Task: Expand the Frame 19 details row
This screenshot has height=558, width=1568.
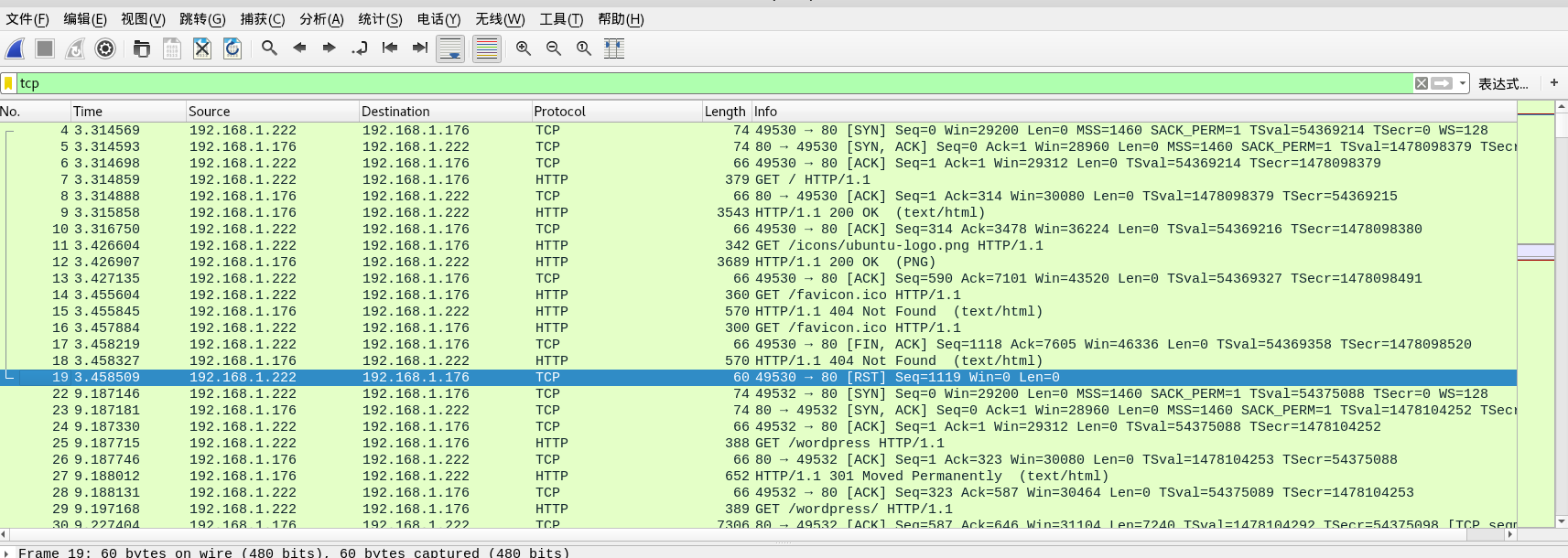Action: [7, 553]
